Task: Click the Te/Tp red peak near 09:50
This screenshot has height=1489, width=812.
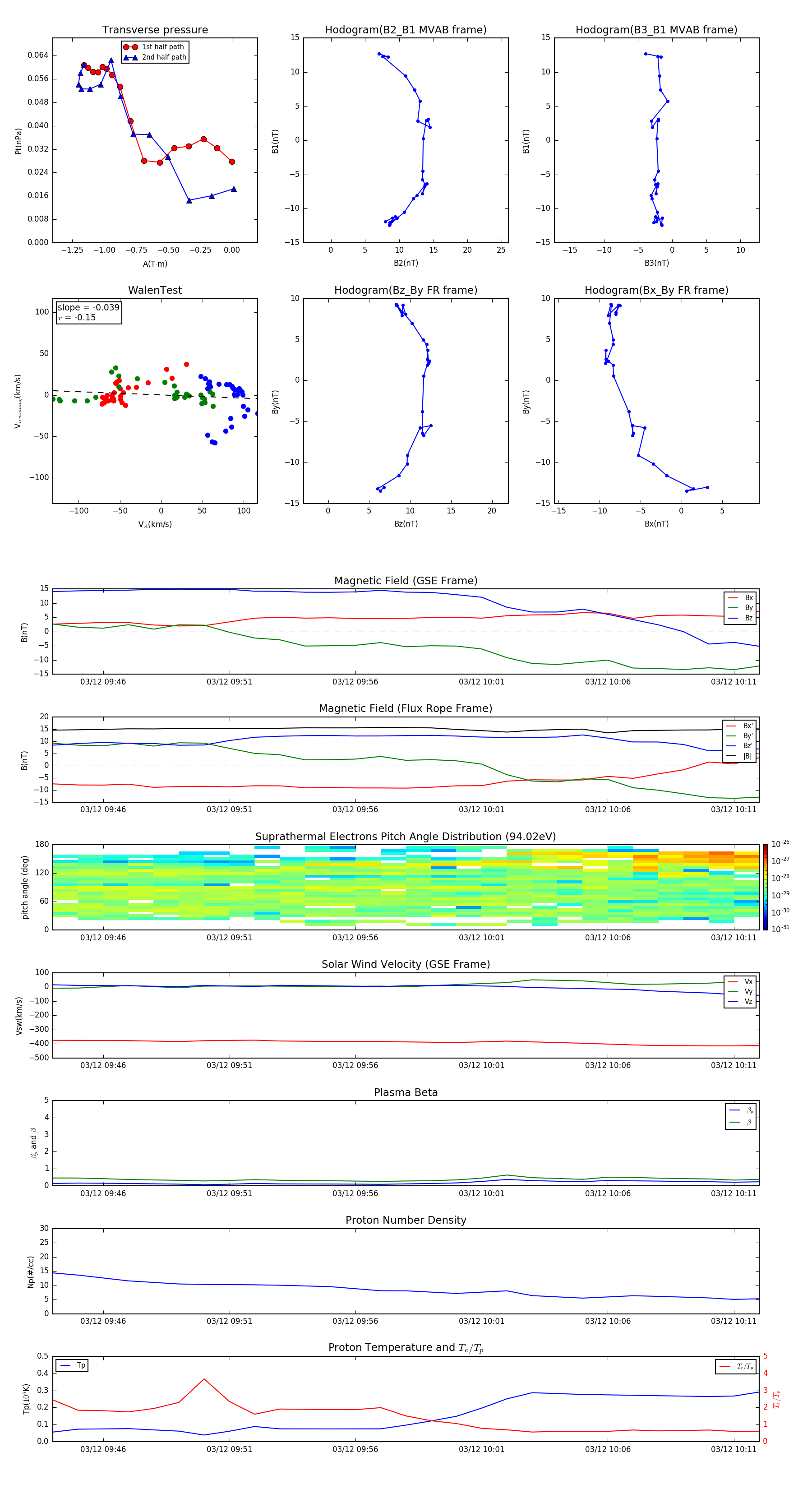Action: 204,1378
